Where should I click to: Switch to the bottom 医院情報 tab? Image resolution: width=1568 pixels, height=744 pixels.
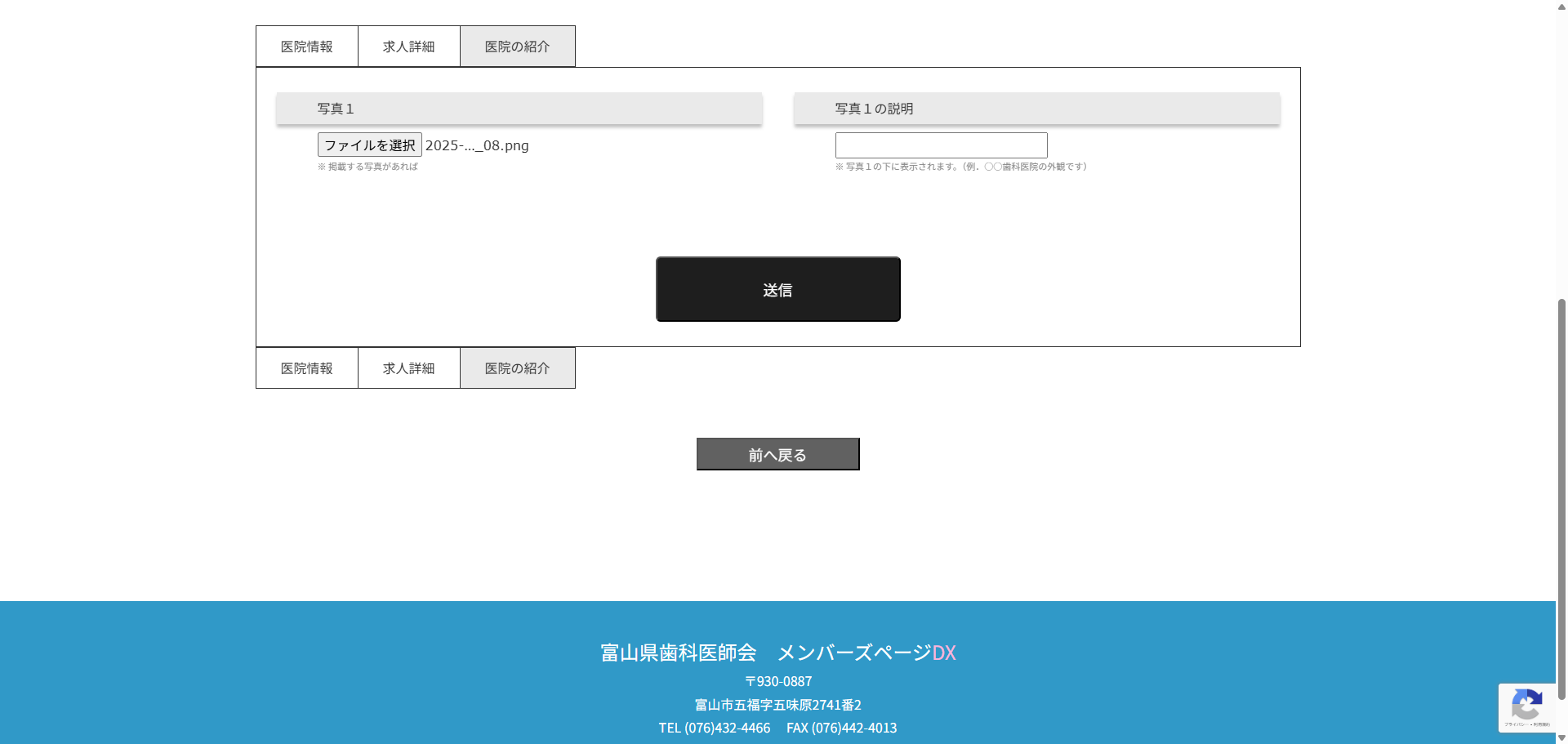pyautogui.click(x=306, y=368)
